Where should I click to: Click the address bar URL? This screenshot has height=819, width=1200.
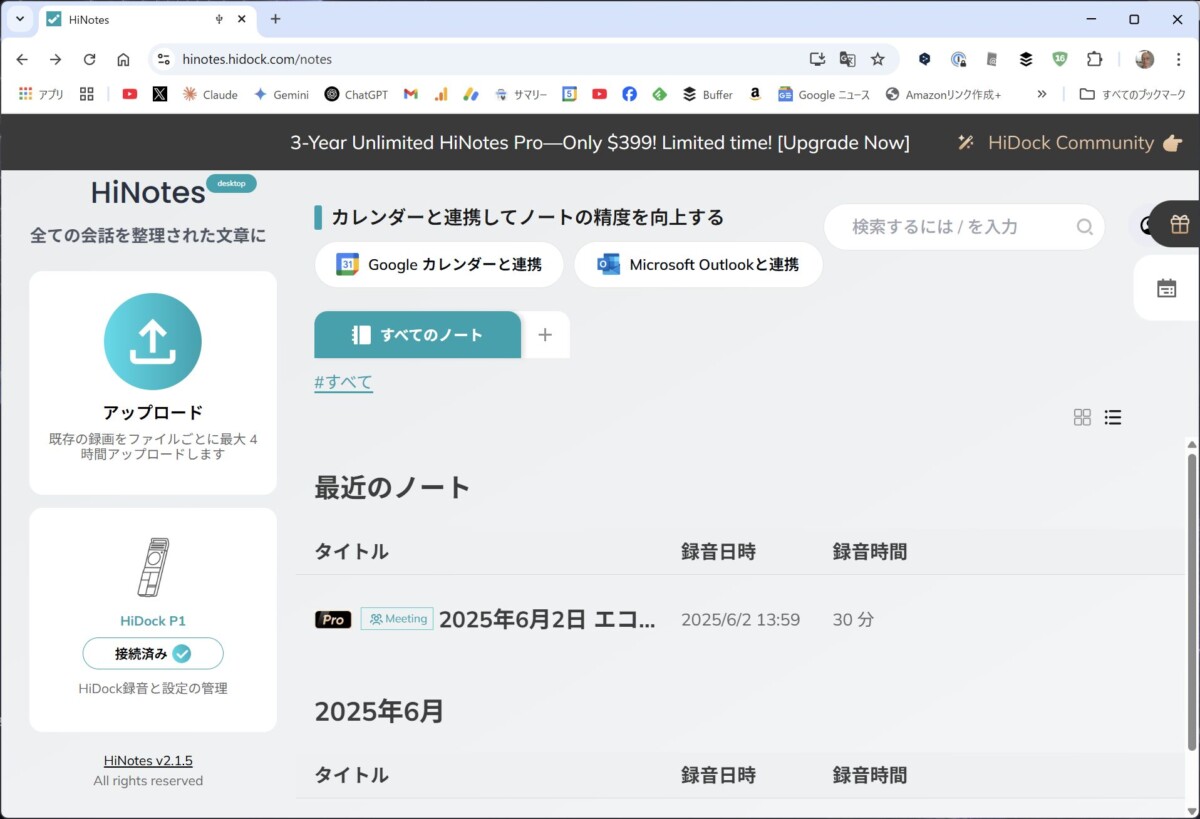pos(257,59)
